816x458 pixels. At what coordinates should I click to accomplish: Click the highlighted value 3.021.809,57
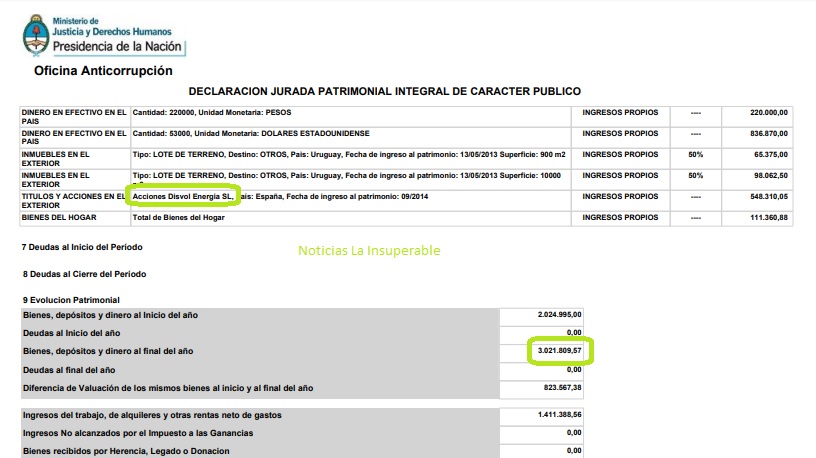(x=560, y=351)
